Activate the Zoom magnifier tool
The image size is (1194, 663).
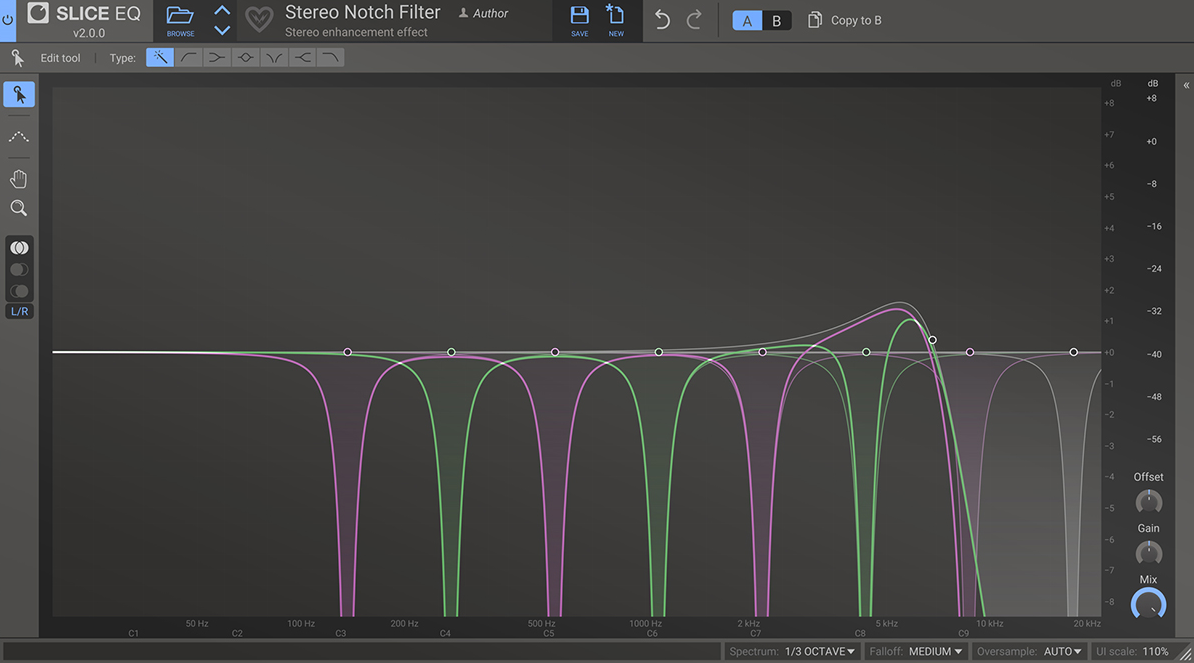pyautogui.click(x=19, y=207)
